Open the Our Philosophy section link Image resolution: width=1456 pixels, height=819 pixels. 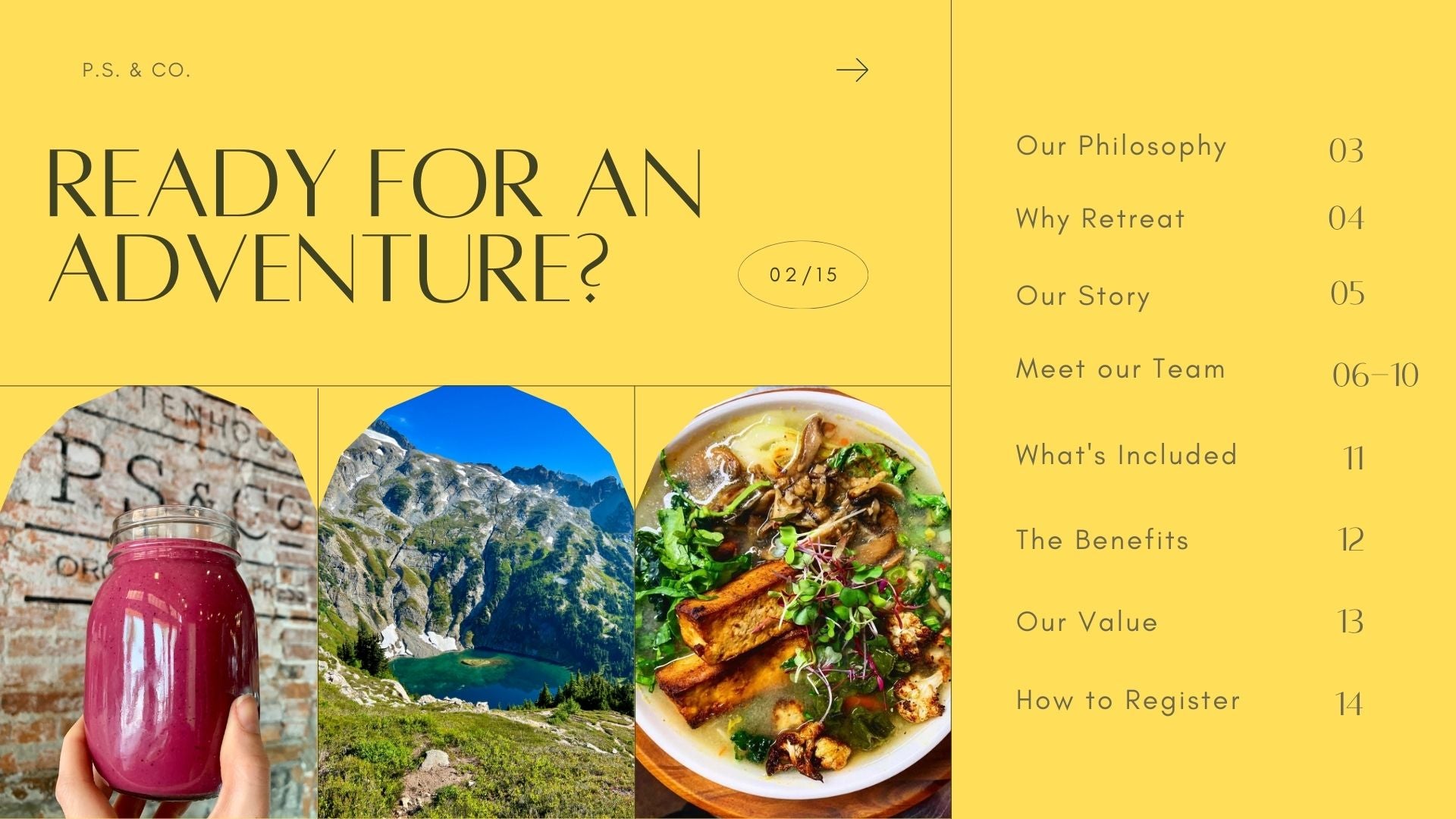point(1121,147)
